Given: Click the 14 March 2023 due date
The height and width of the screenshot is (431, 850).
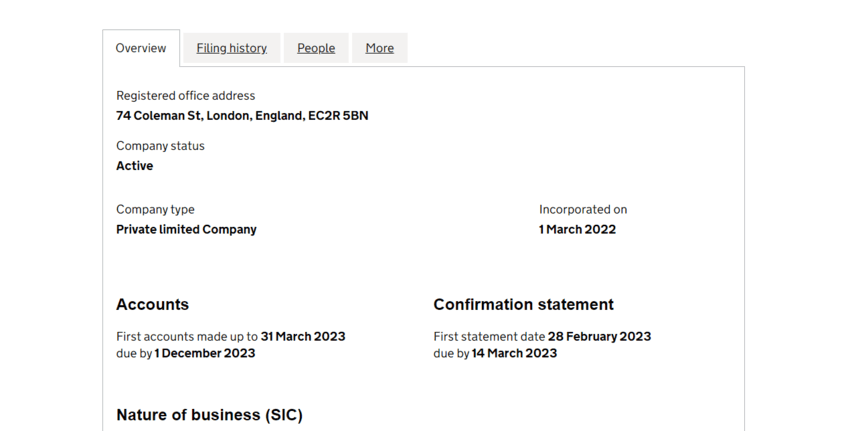Looking at the screenshot, I should 514,353.
